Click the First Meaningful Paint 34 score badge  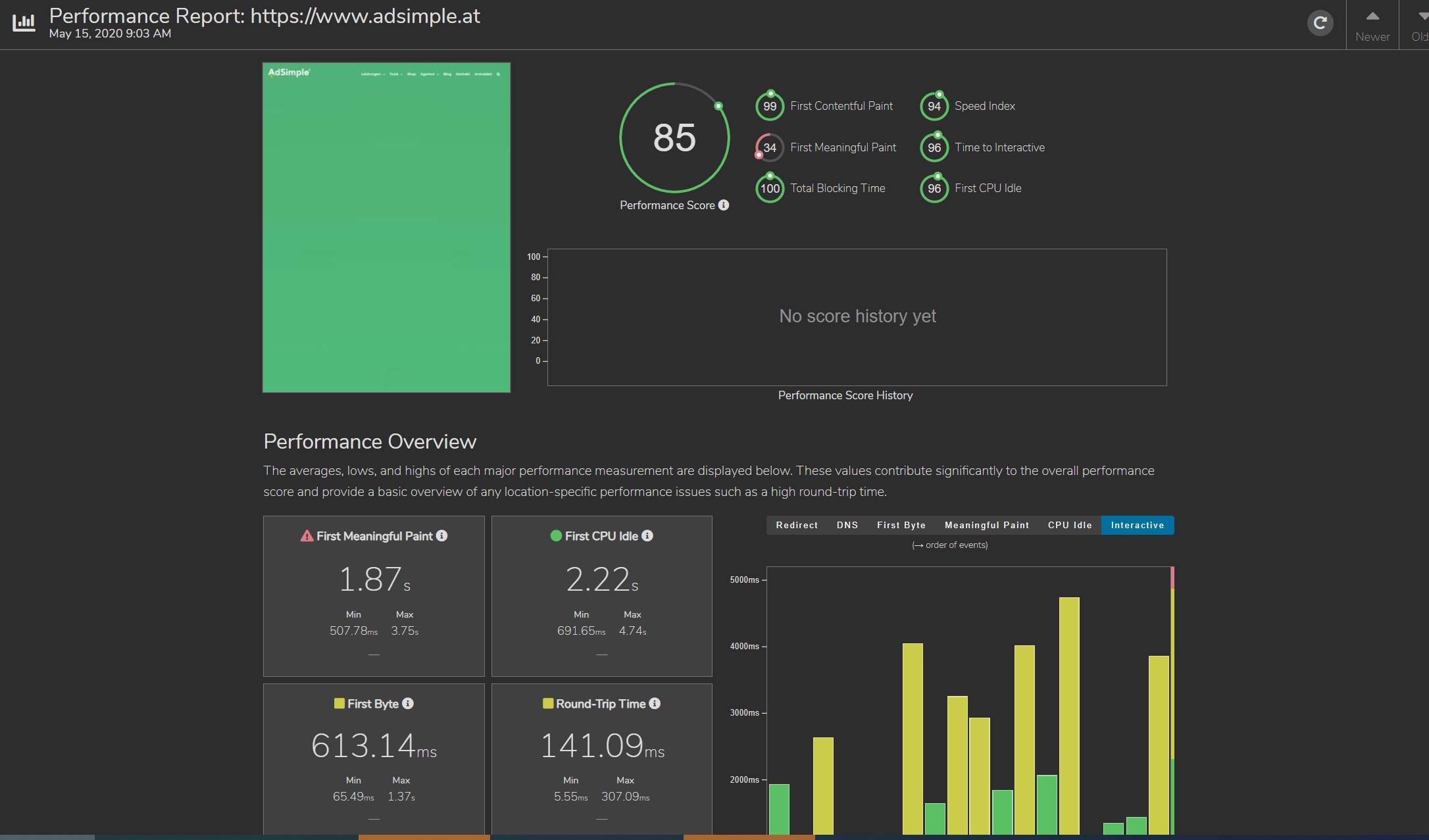770,147
